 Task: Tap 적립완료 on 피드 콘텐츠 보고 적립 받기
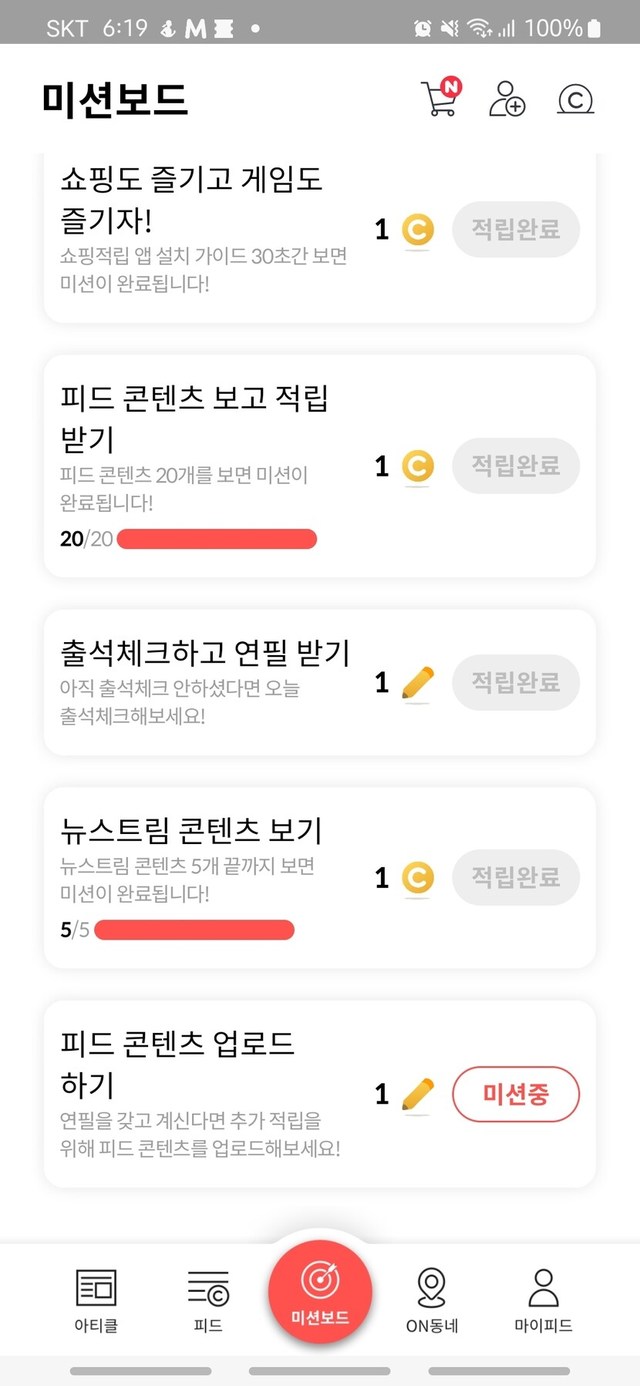516,466
